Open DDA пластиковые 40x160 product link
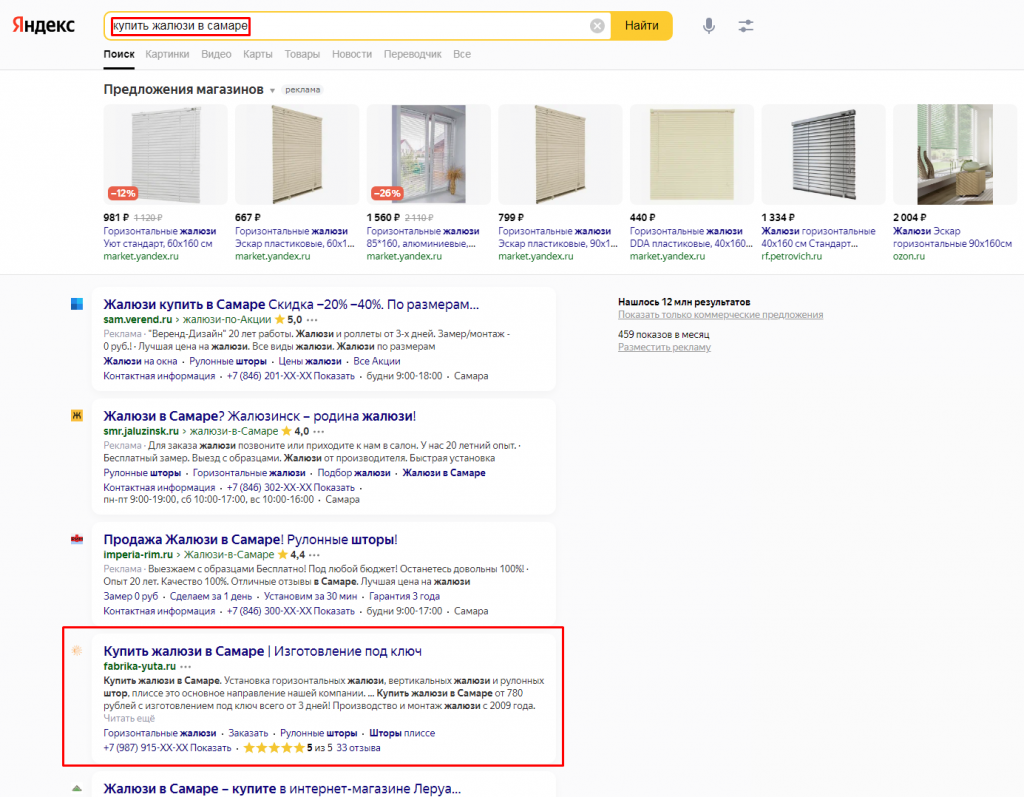This screenshot has height=797, width=1024. coord(691,237)
